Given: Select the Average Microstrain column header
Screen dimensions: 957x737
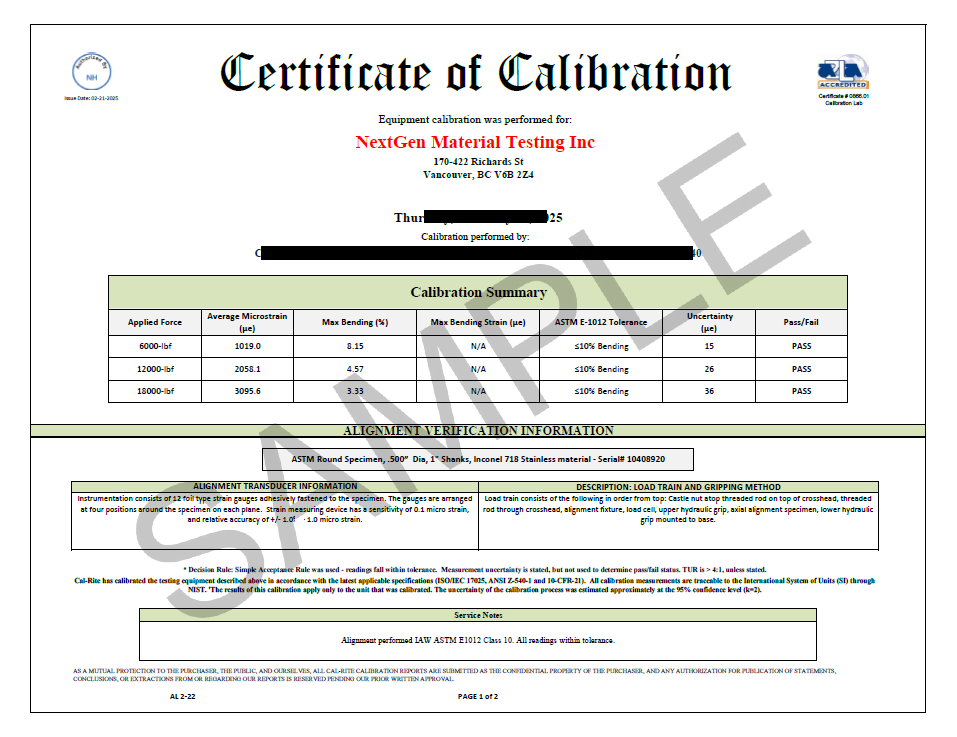Looking at the screenshot, I should pos(247,322).
